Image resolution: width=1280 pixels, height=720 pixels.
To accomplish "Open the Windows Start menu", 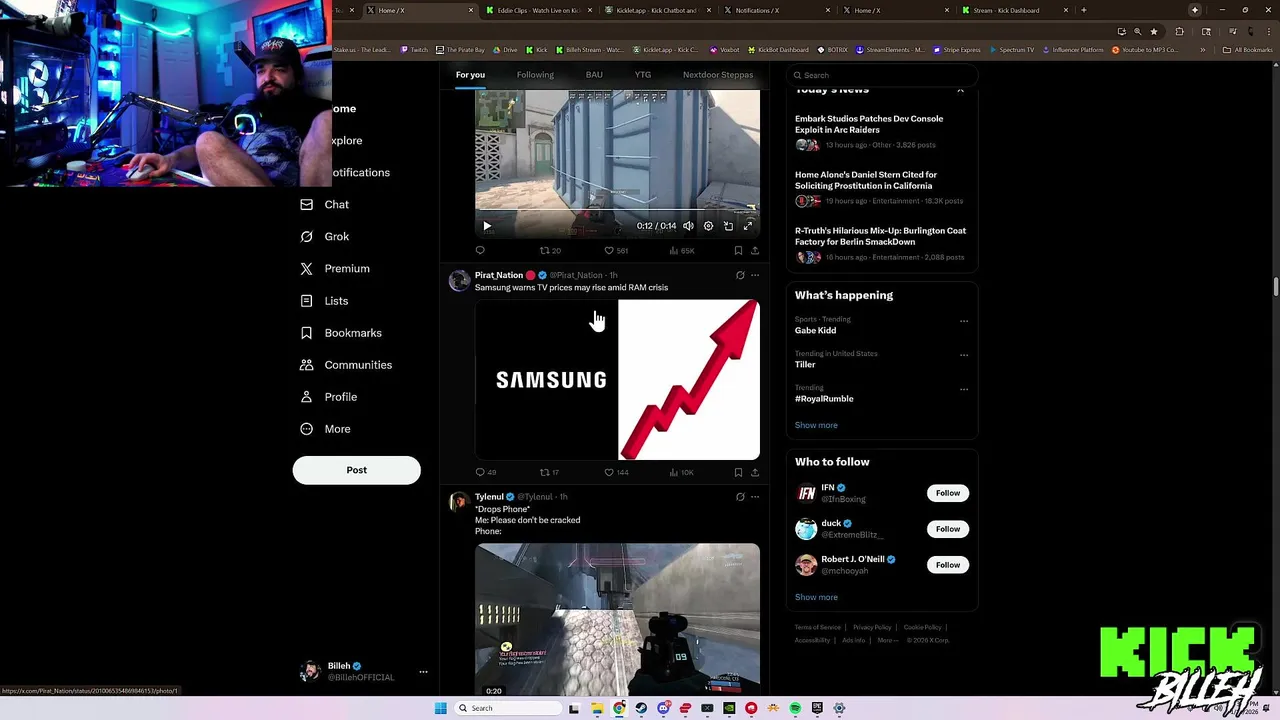I will pos(441,708).
